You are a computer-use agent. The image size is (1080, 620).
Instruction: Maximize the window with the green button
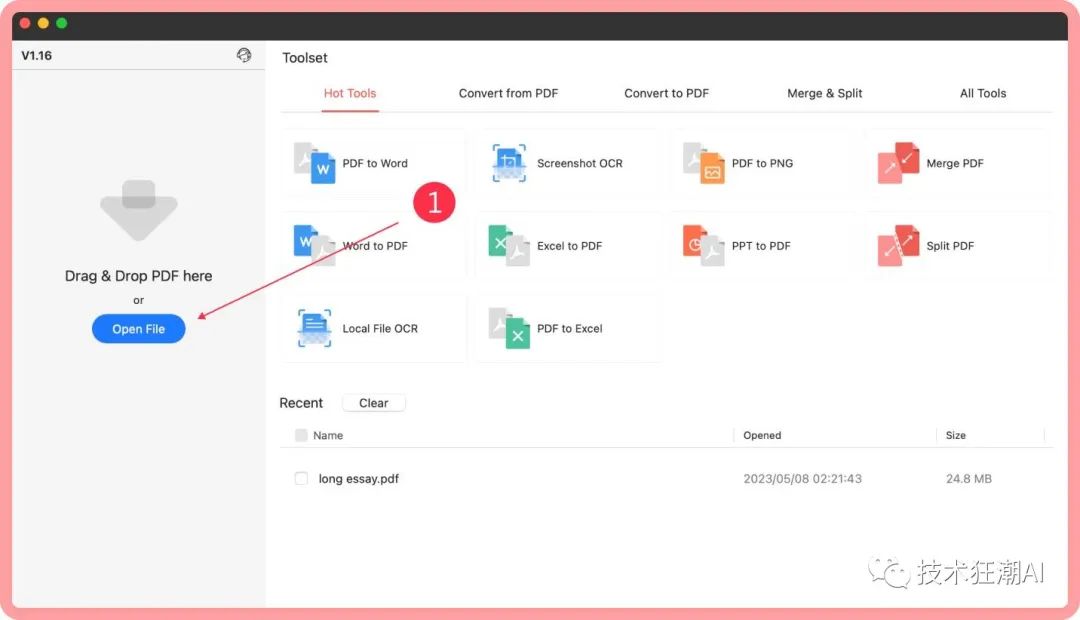(x=61, y=23)
